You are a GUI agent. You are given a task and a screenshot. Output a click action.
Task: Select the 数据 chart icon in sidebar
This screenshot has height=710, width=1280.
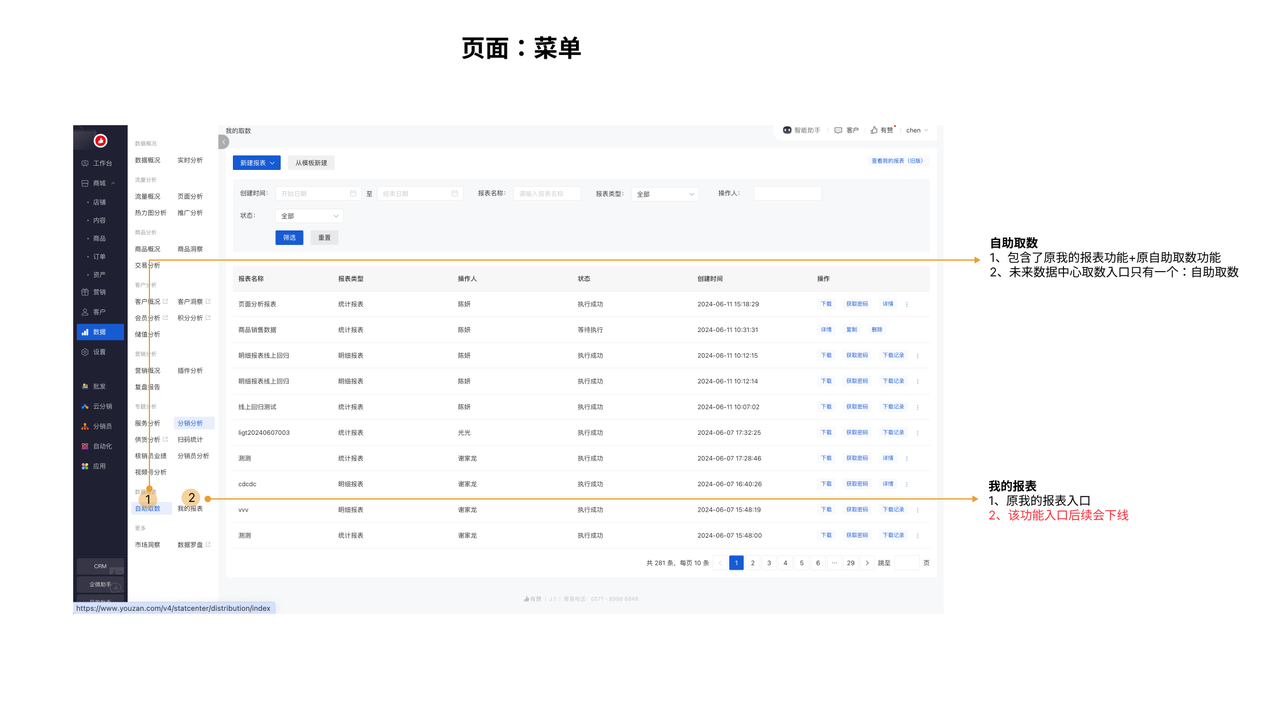tap(85, 332)
